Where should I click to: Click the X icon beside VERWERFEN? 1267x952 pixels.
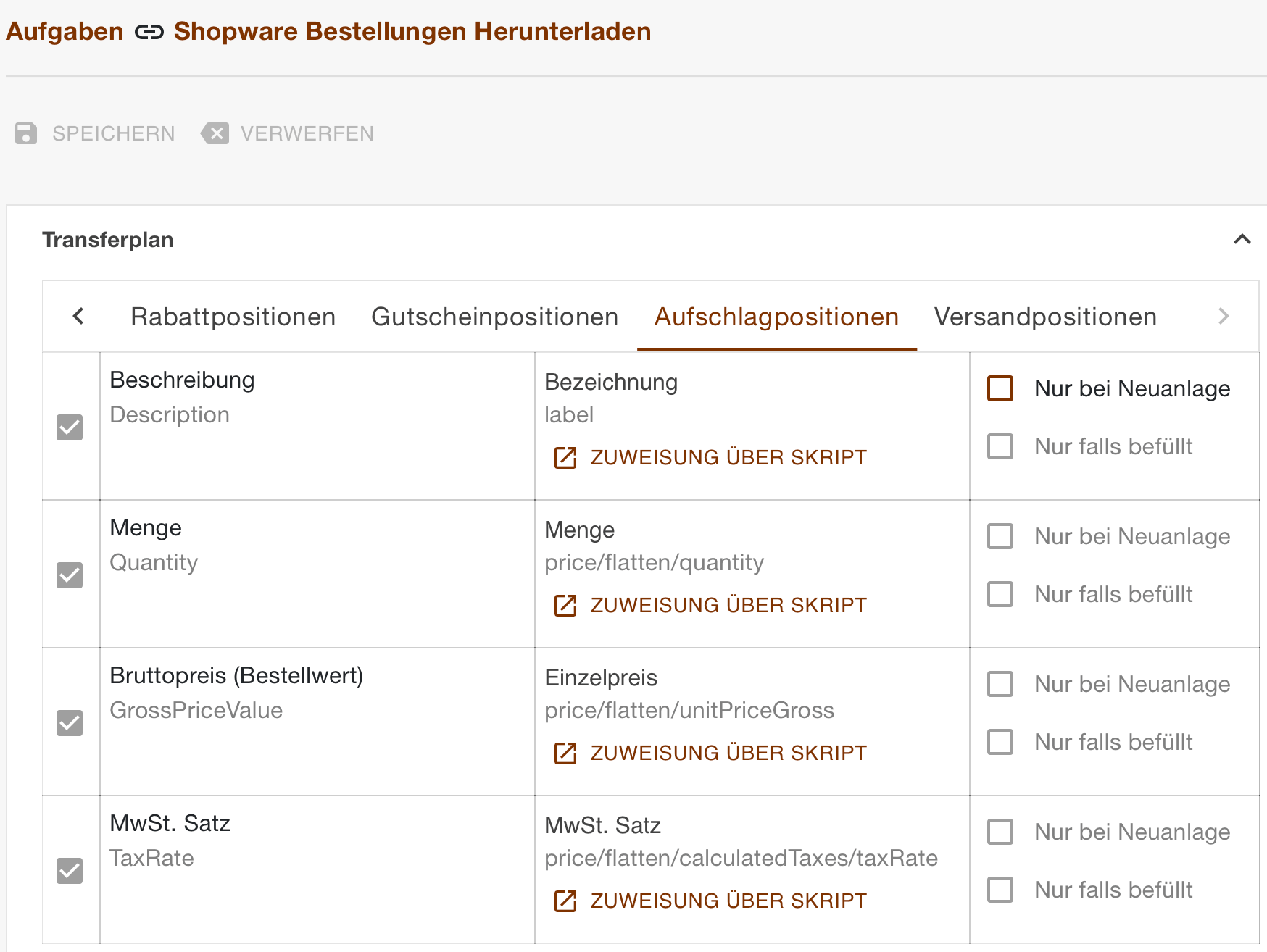(215, 133)
